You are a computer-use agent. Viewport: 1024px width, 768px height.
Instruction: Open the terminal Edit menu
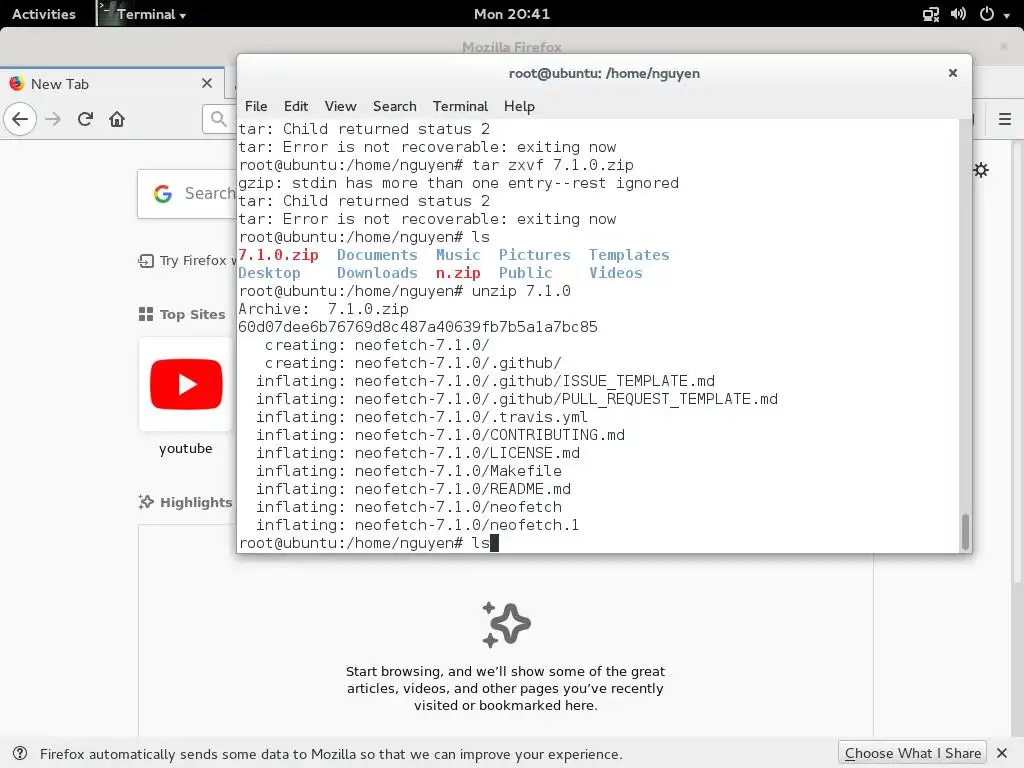[x=296, y=106]
